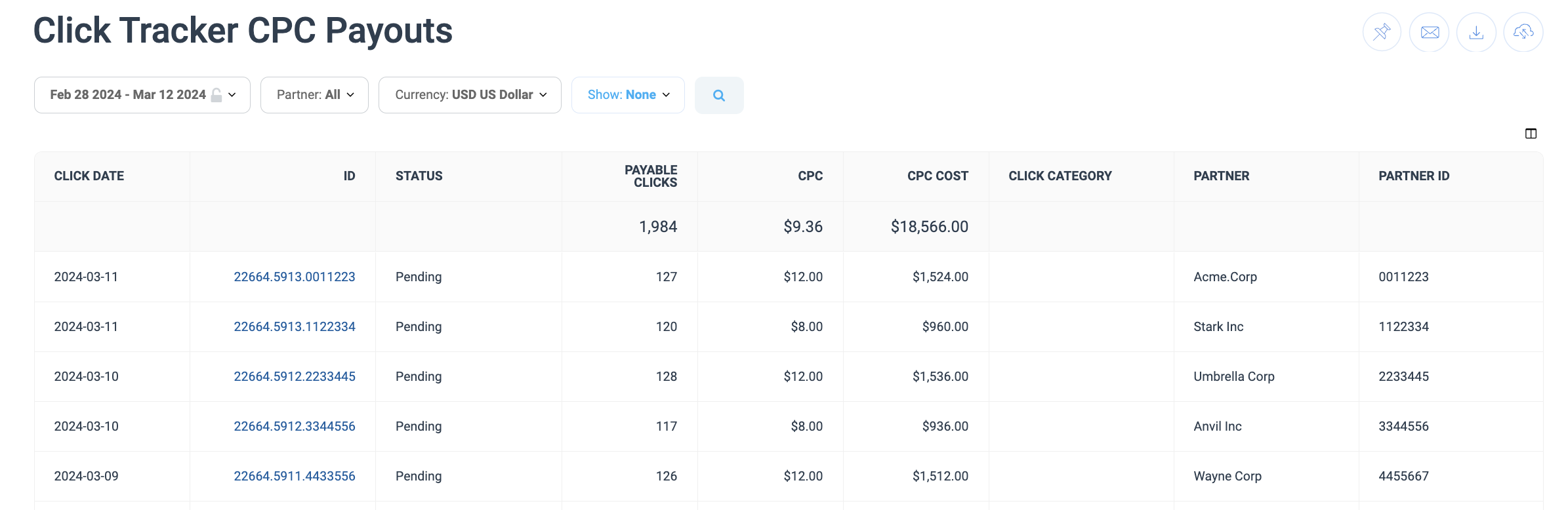Click payable clicks value 117
The width and height of the screenshot is (1568, 510).
click(667, 426)
